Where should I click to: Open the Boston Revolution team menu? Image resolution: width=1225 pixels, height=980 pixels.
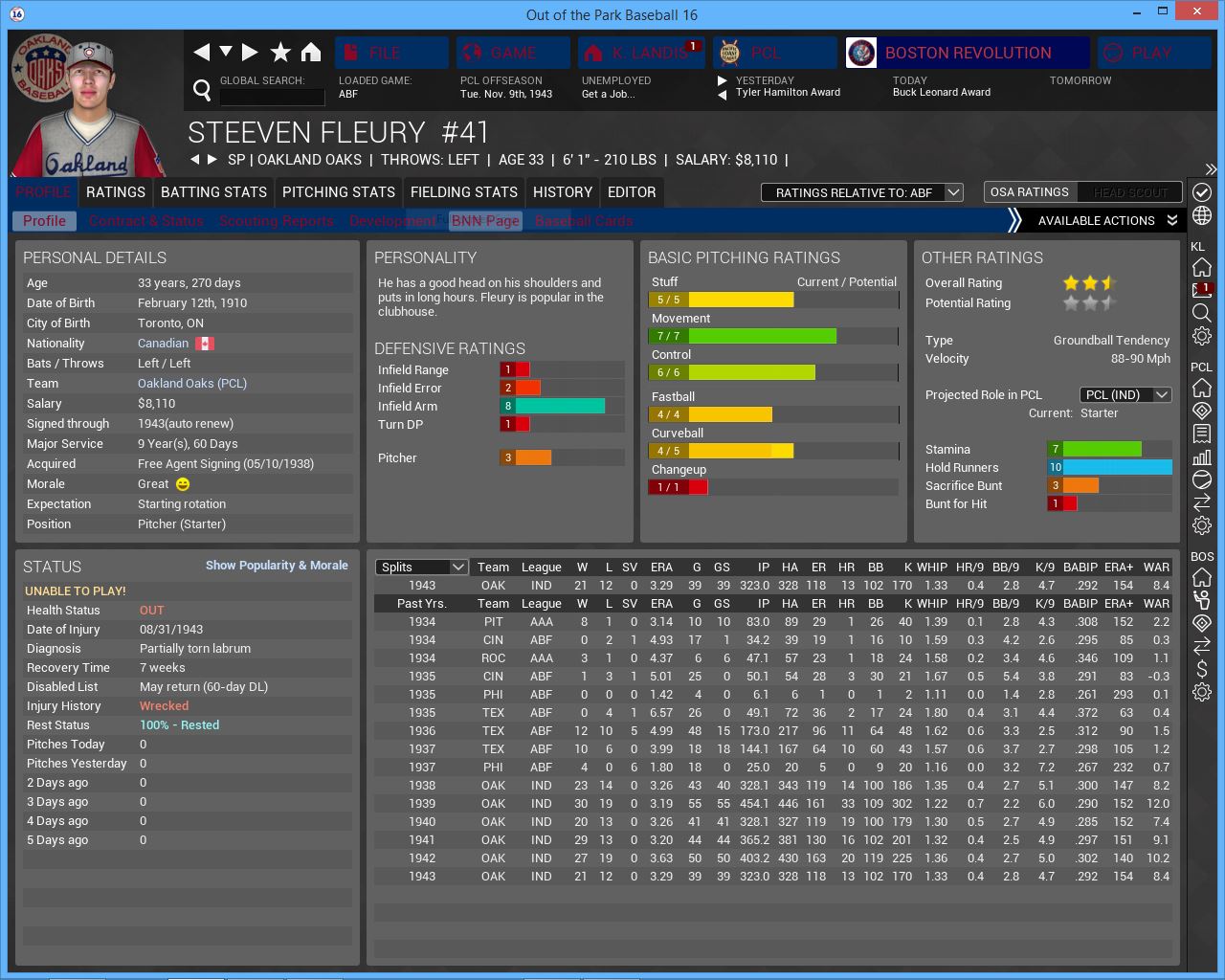968,53
